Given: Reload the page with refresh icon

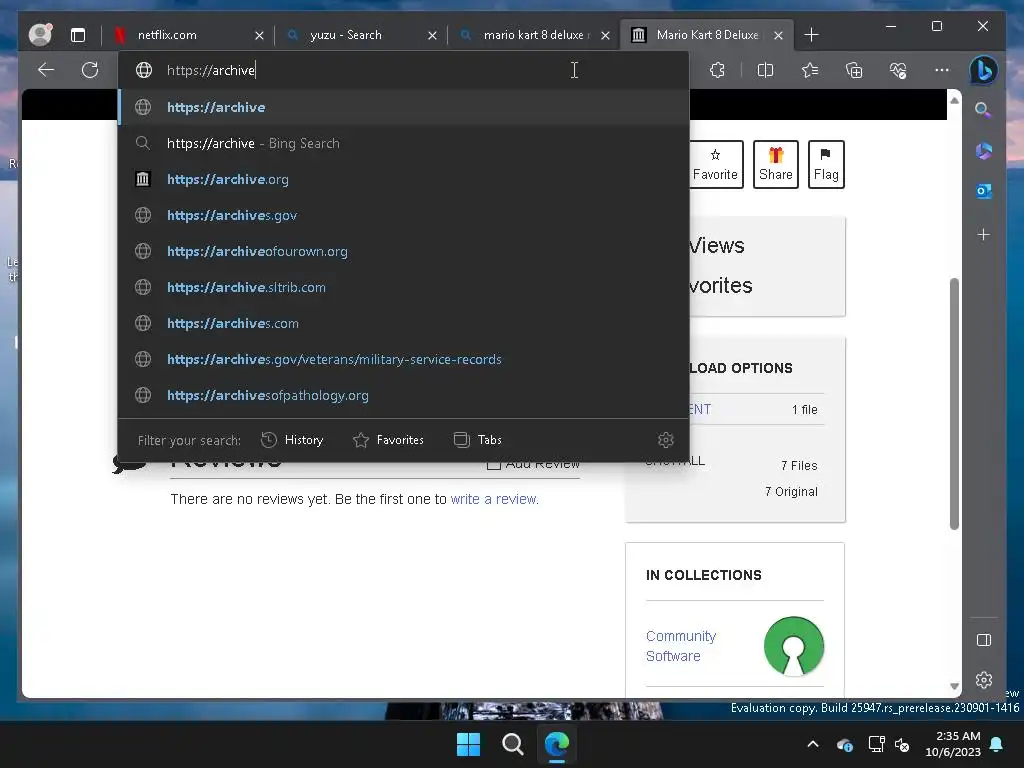Looking at the screenshot, I should click(x=90, y=70).
